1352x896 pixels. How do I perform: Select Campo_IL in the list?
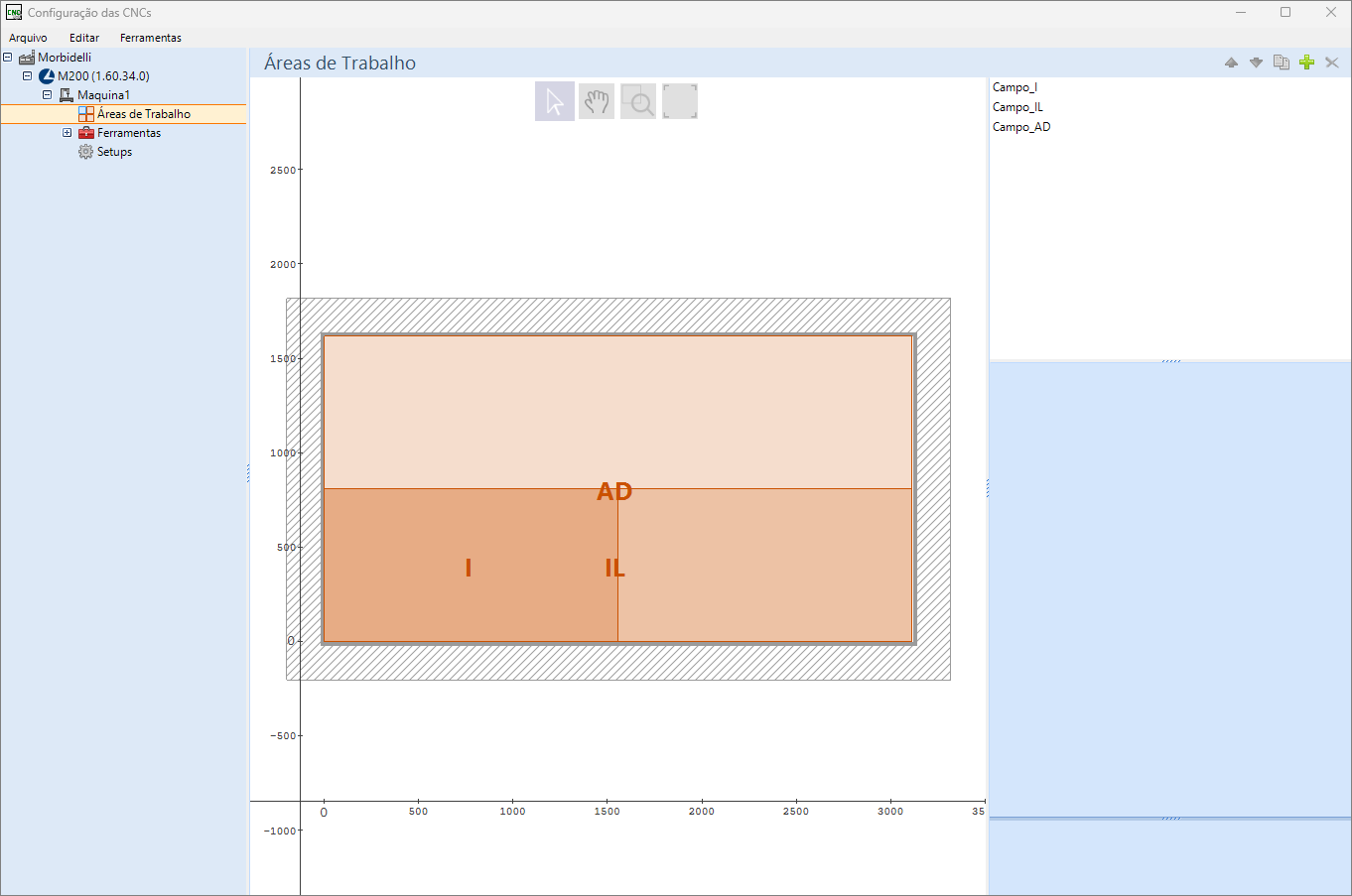pyautogui.click(x=1017, y=107)
